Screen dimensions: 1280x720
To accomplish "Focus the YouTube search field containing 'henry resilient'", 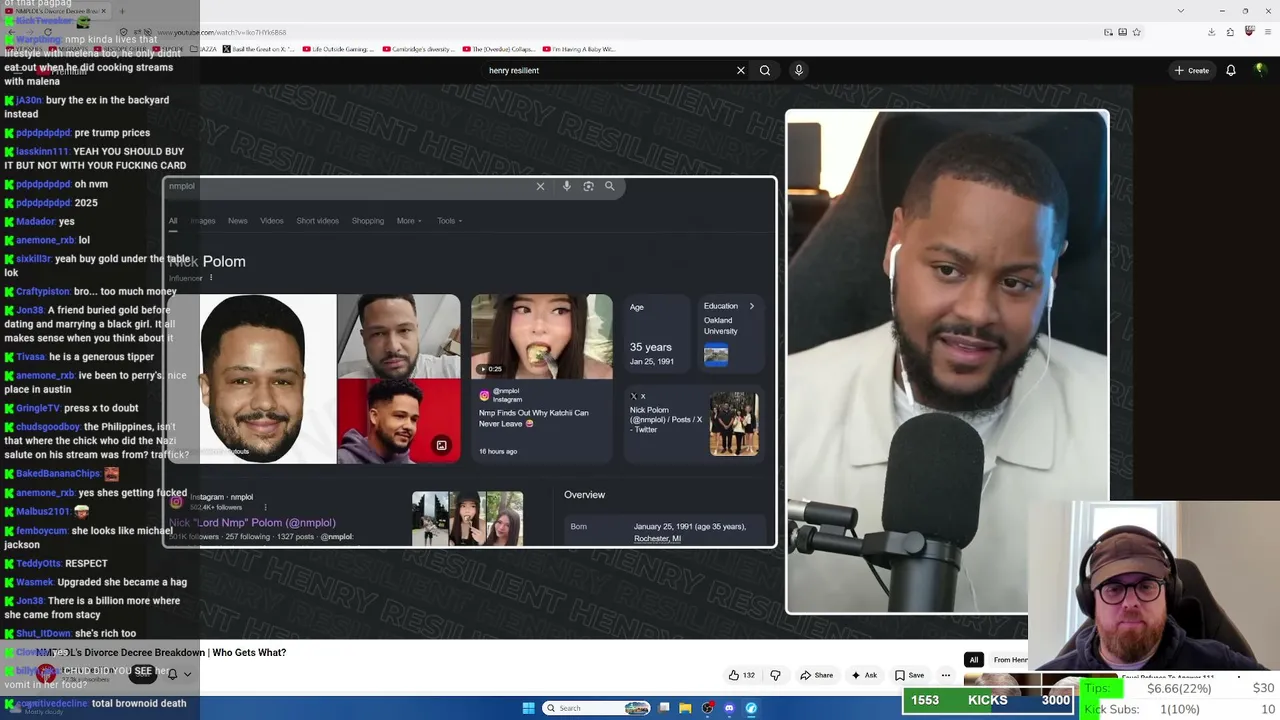I will click(608, 70).
